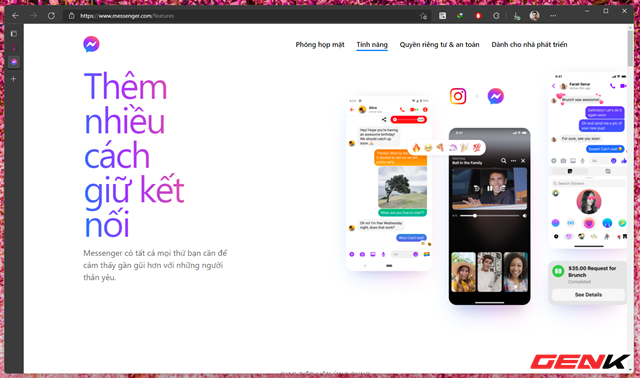Click the Messenger logo beside Instagram
This screenshot has width=640, height=378.
tap(496, 96)
